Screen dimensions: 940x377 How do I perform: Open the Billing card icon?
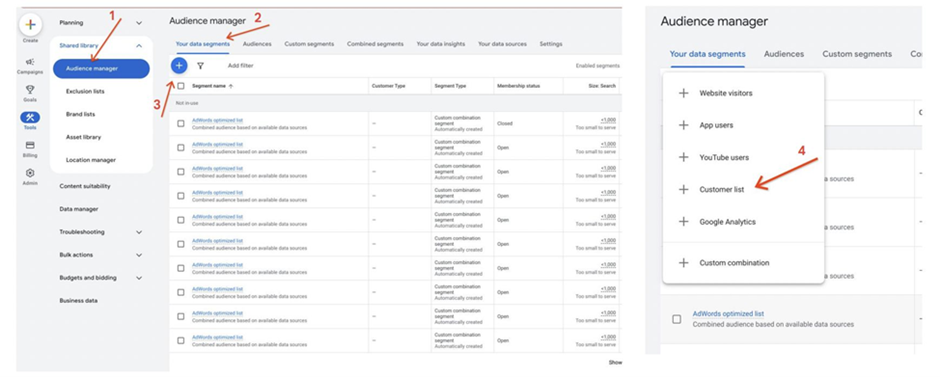click(30, 145)
